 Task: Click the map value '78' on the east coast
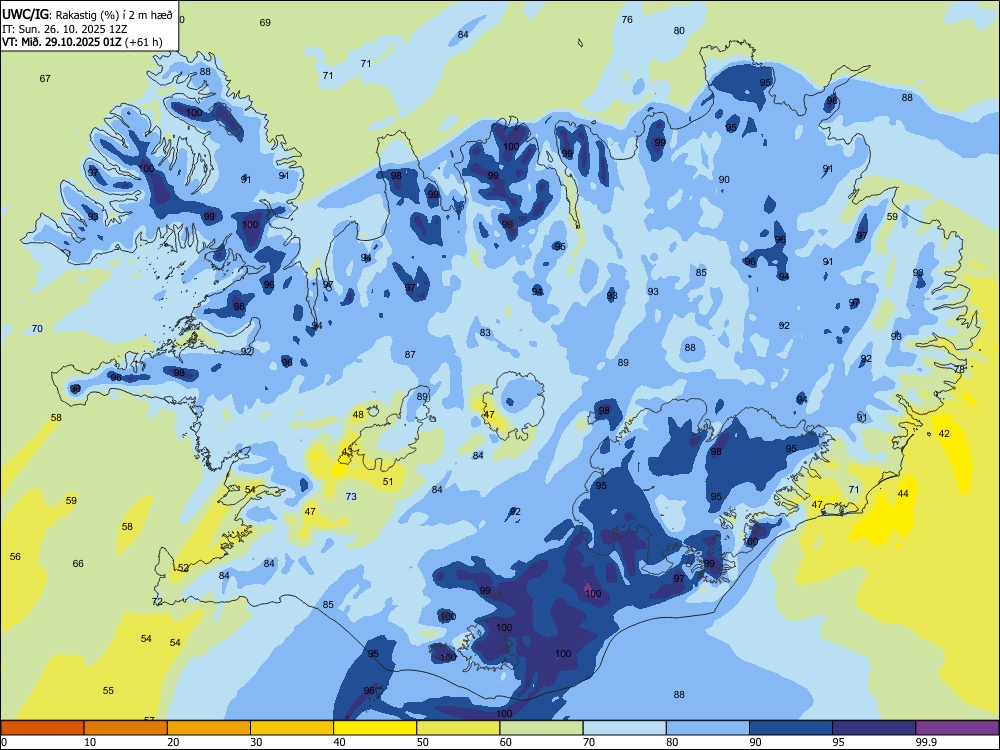coord(959,369)
